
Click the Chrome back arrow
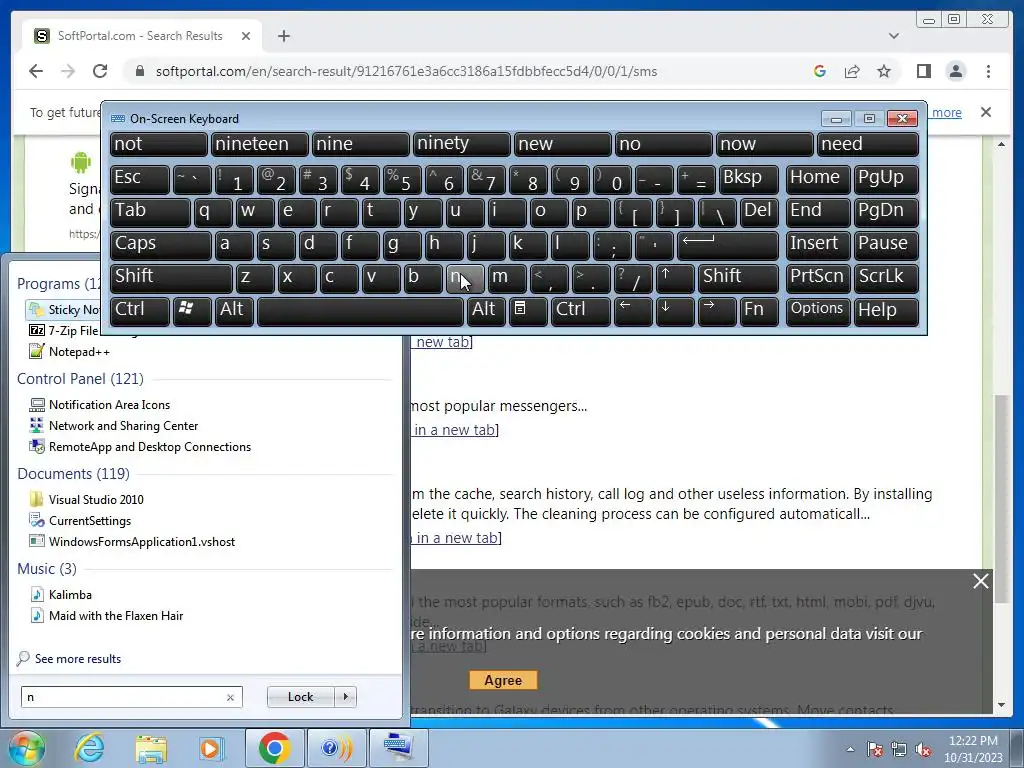[36, 71]
